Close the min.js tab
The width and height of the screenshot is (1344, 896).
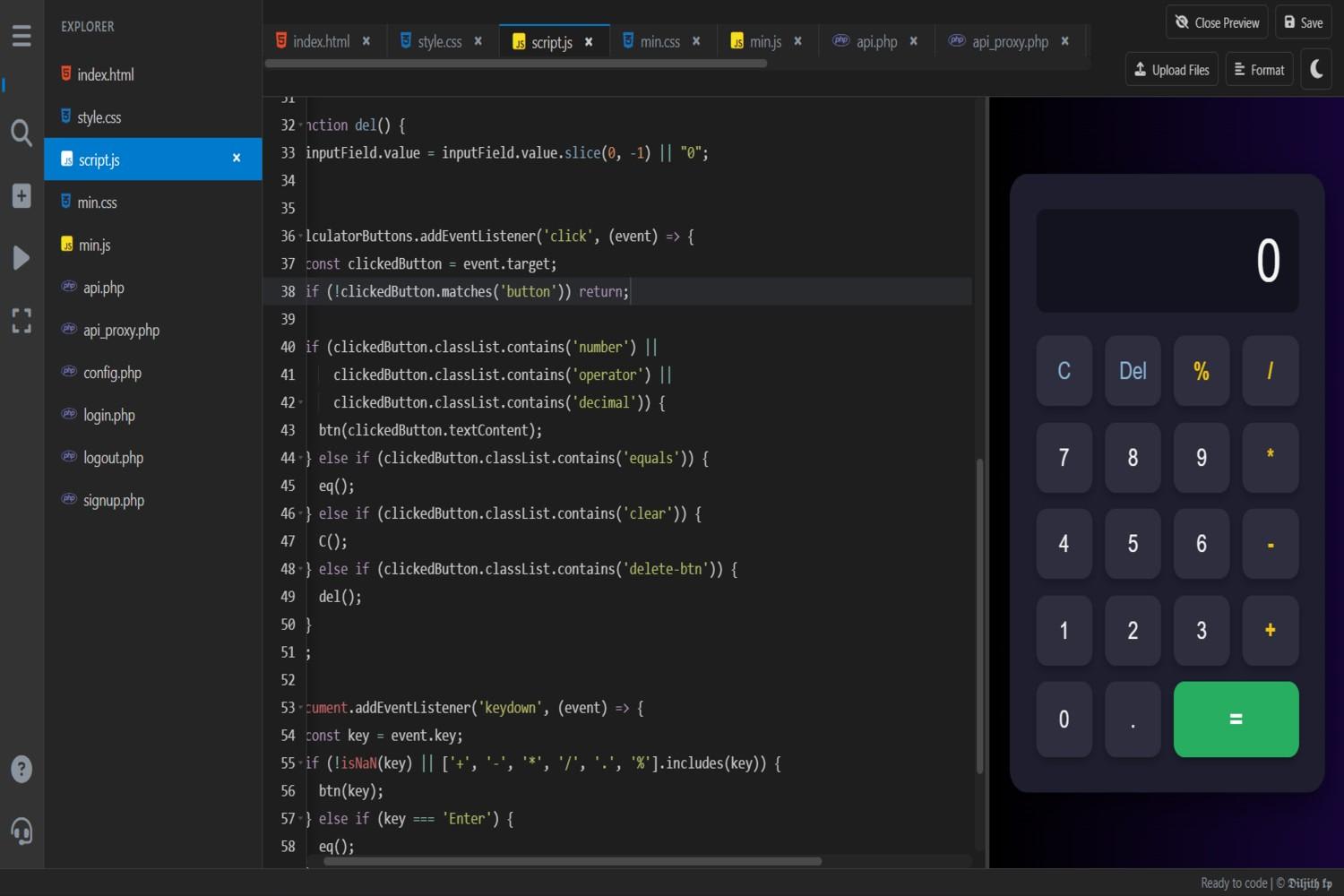[x=797, y=41]
